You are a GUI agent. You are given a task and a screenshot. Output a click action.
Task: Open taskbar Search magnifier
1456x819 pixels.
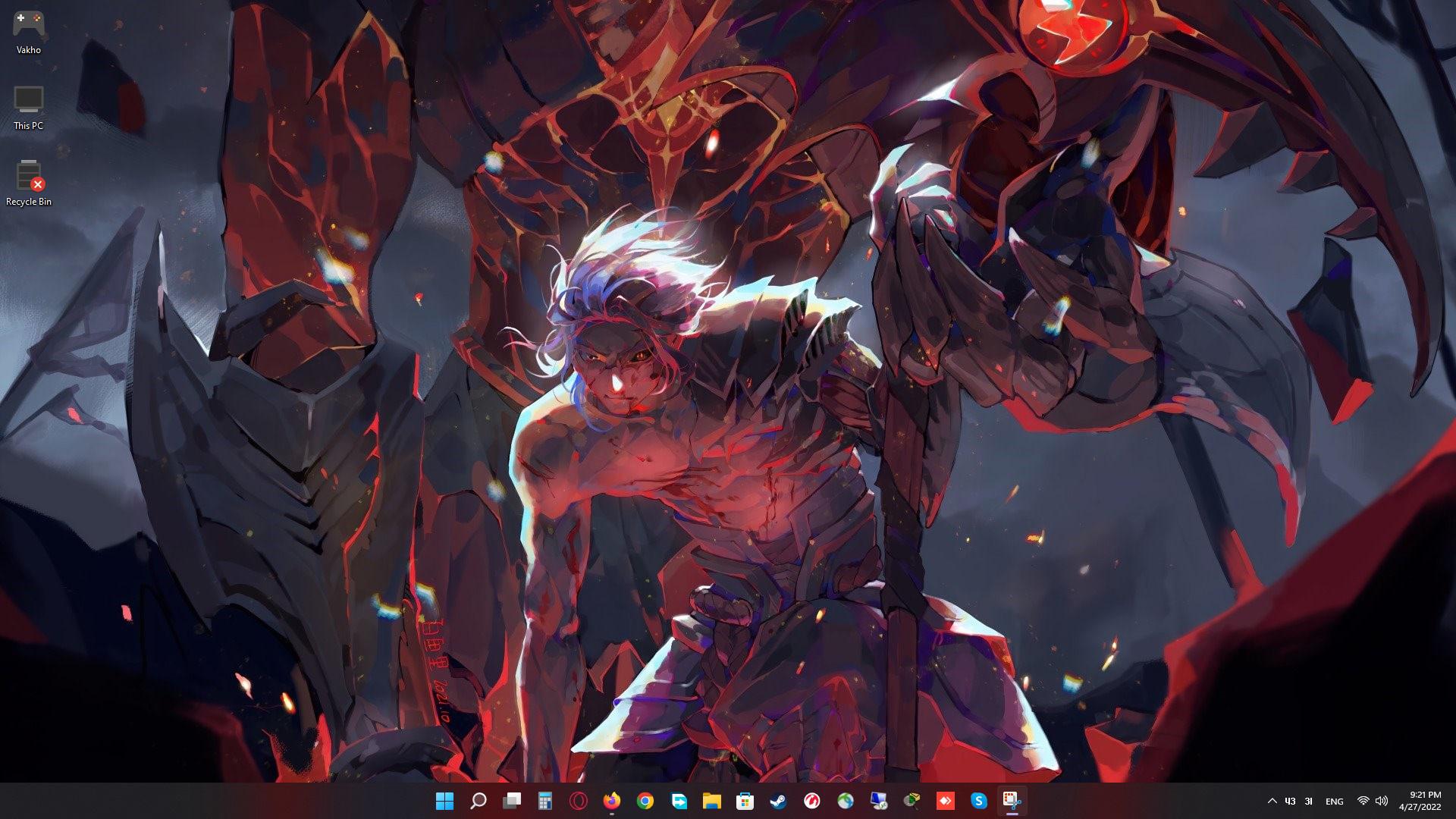click(479, 801)
